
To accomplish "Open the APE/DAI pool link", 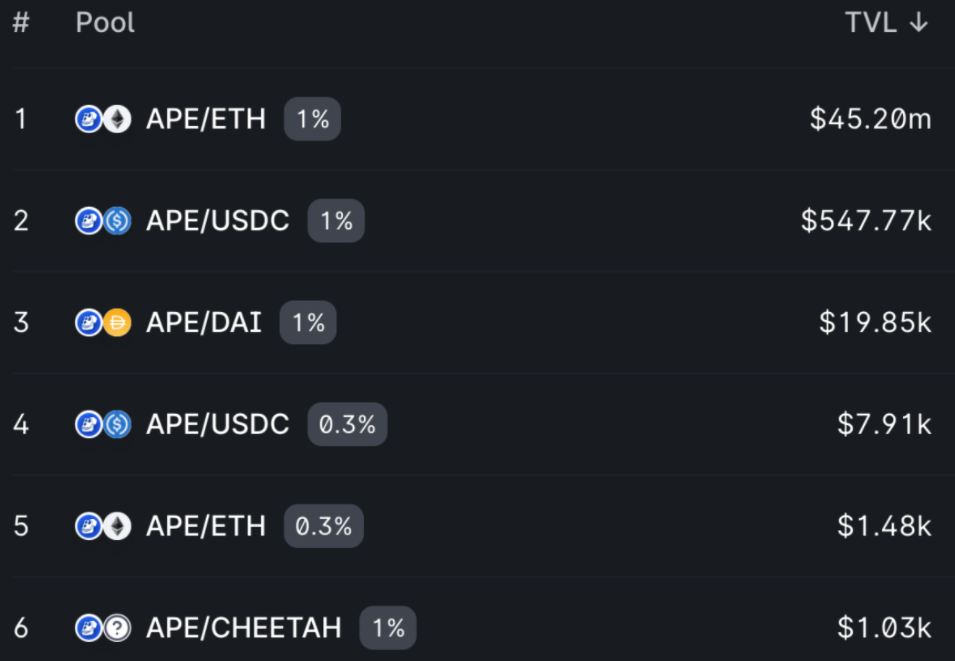I will 204,323.
